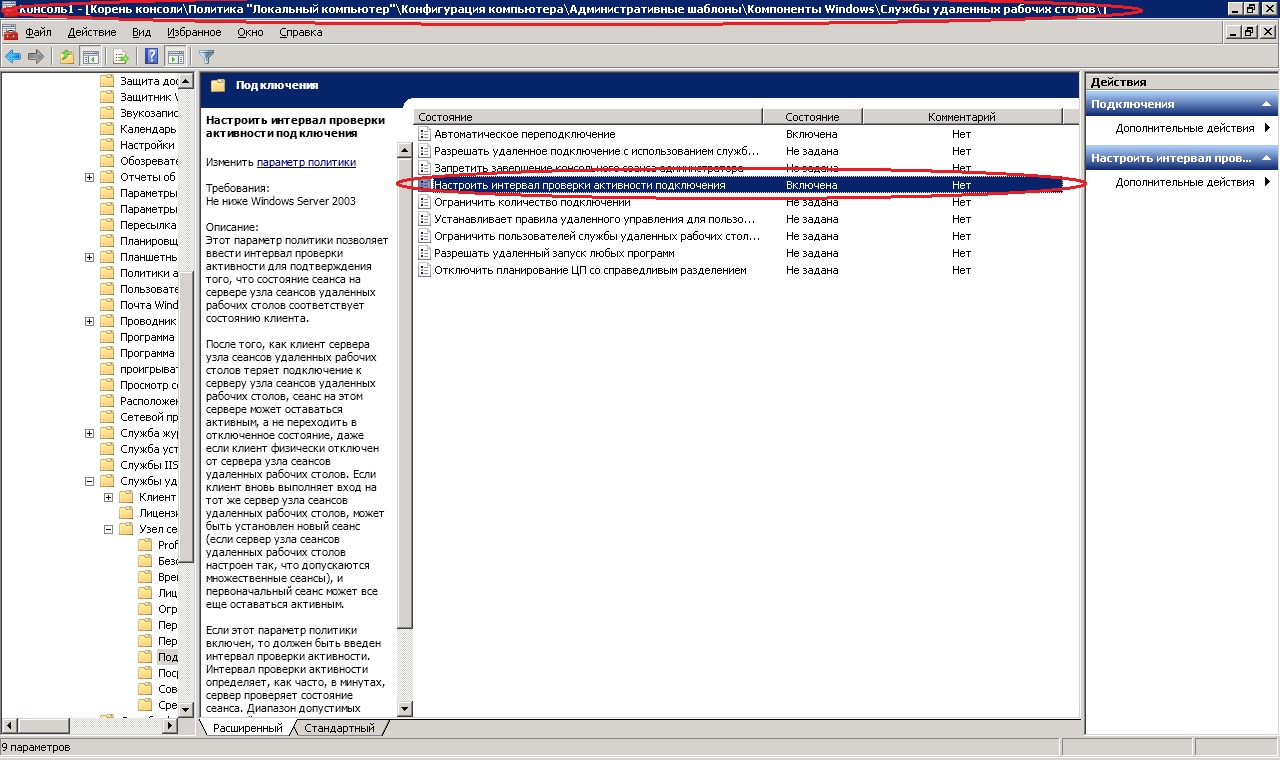The image size is (1280, 760).
Task: Open the параметр политики link
Action: tap(306, 161)
